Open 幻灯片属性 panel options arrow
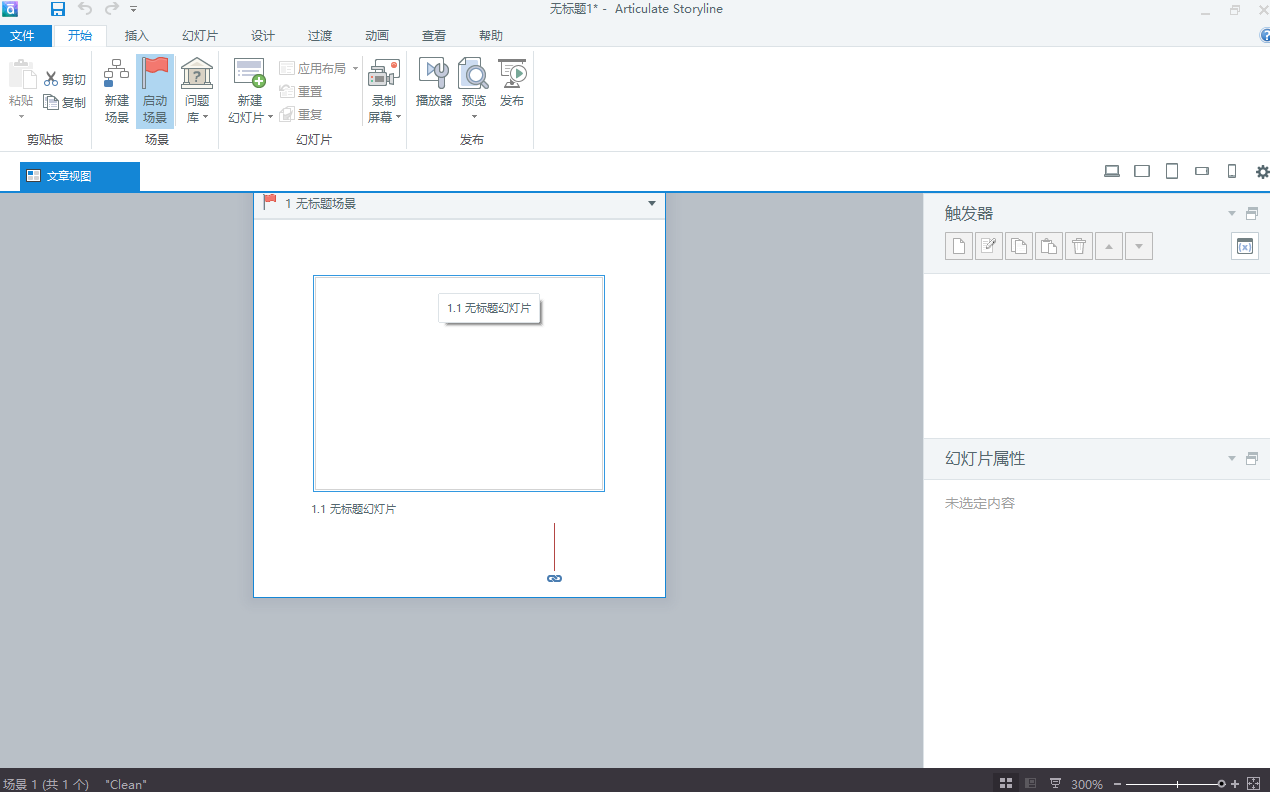This screenshot has width=1270, height=792. (x=1232, y=458)
